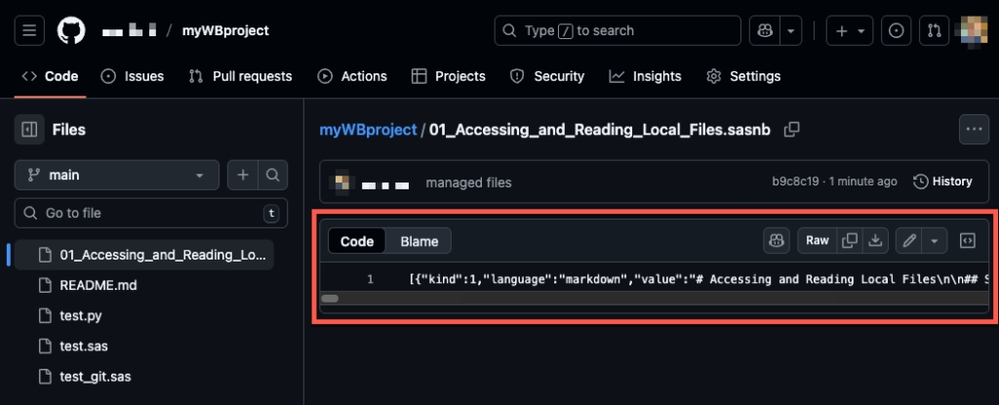This screenshot has height=405, width=999.
Task: Go to GitHub homepage via Octocat logo
Action: pos(71,31)
